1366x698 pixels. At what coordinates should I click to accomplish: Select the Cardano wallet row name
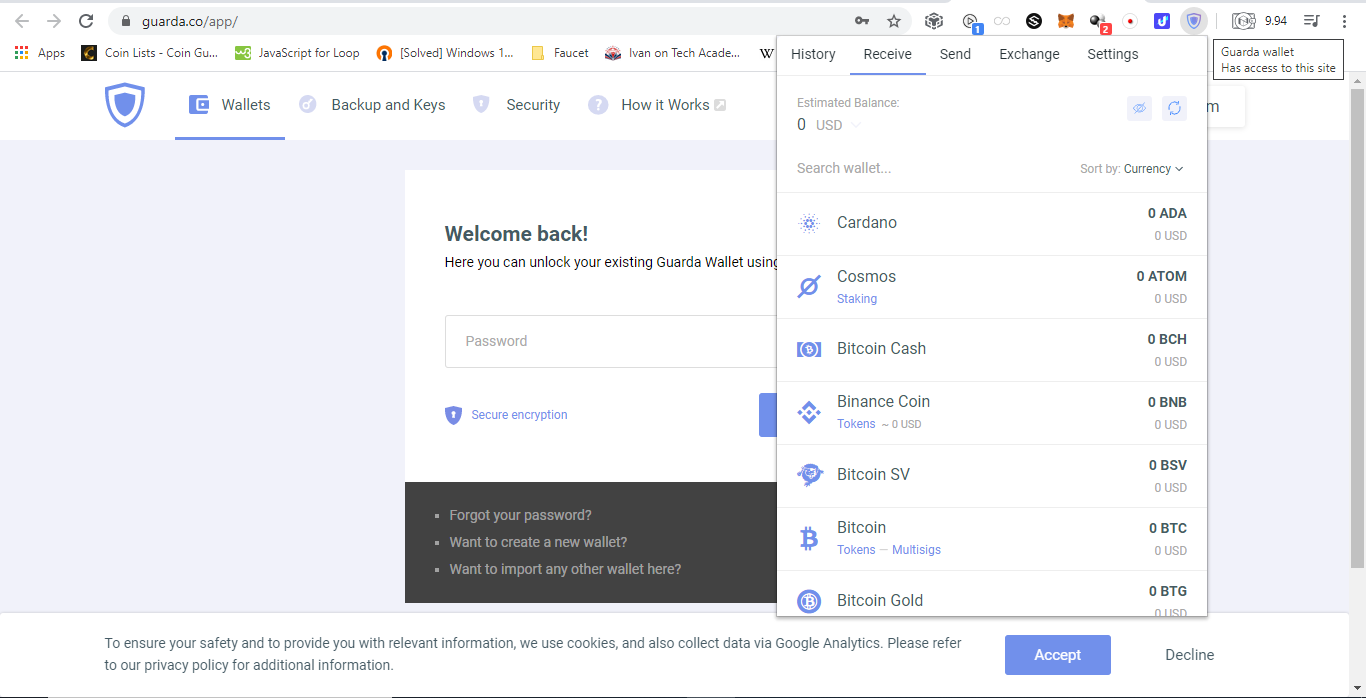pyautogui.click(x=867, y=223)
